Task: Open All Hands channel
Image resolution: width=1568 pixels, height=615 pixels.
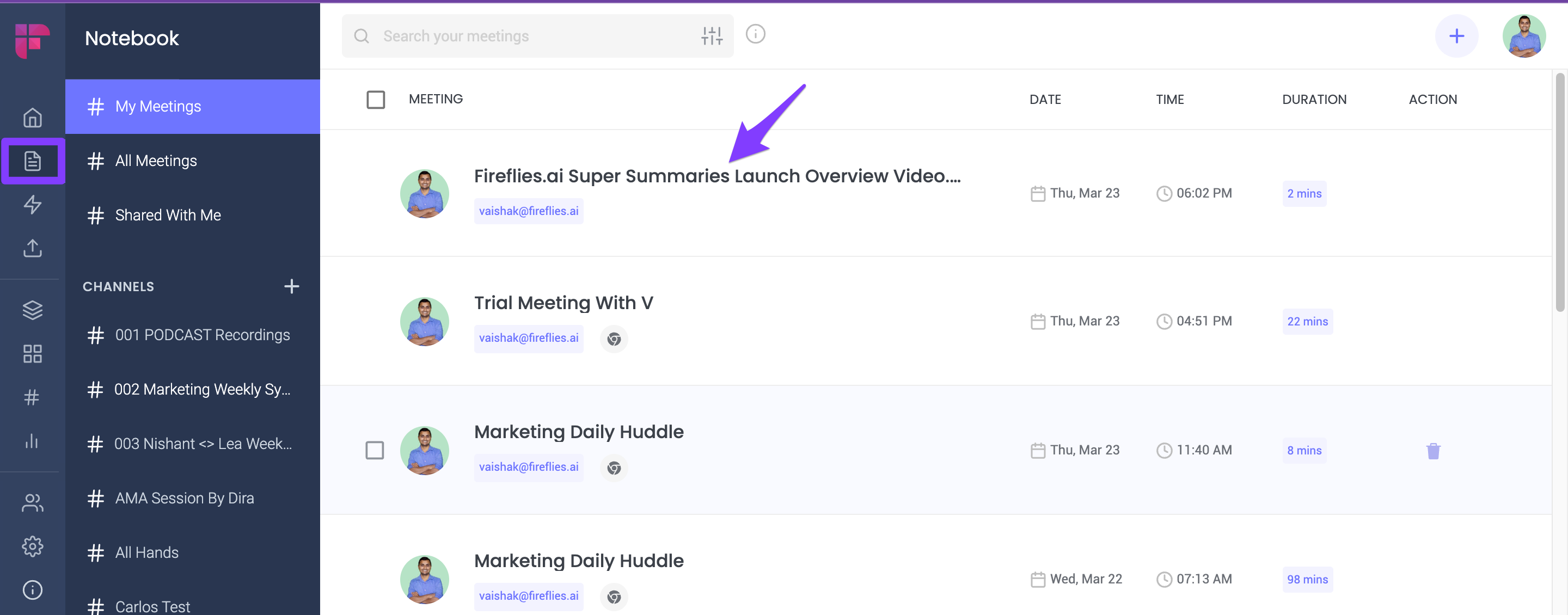Action: pos(192,552)
